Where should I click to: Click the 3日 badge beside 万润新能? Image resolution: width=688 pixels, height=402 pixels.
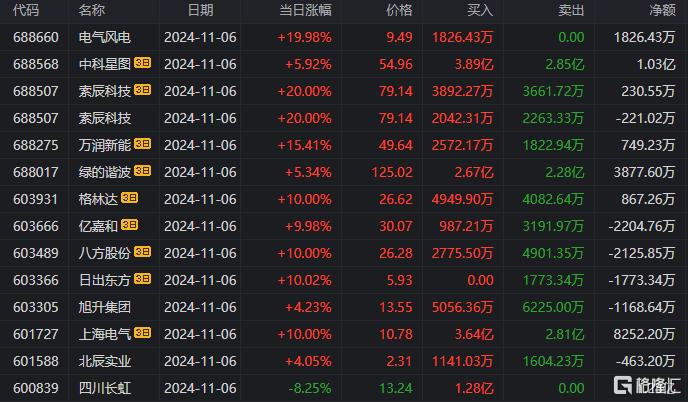tap(142, 144)
